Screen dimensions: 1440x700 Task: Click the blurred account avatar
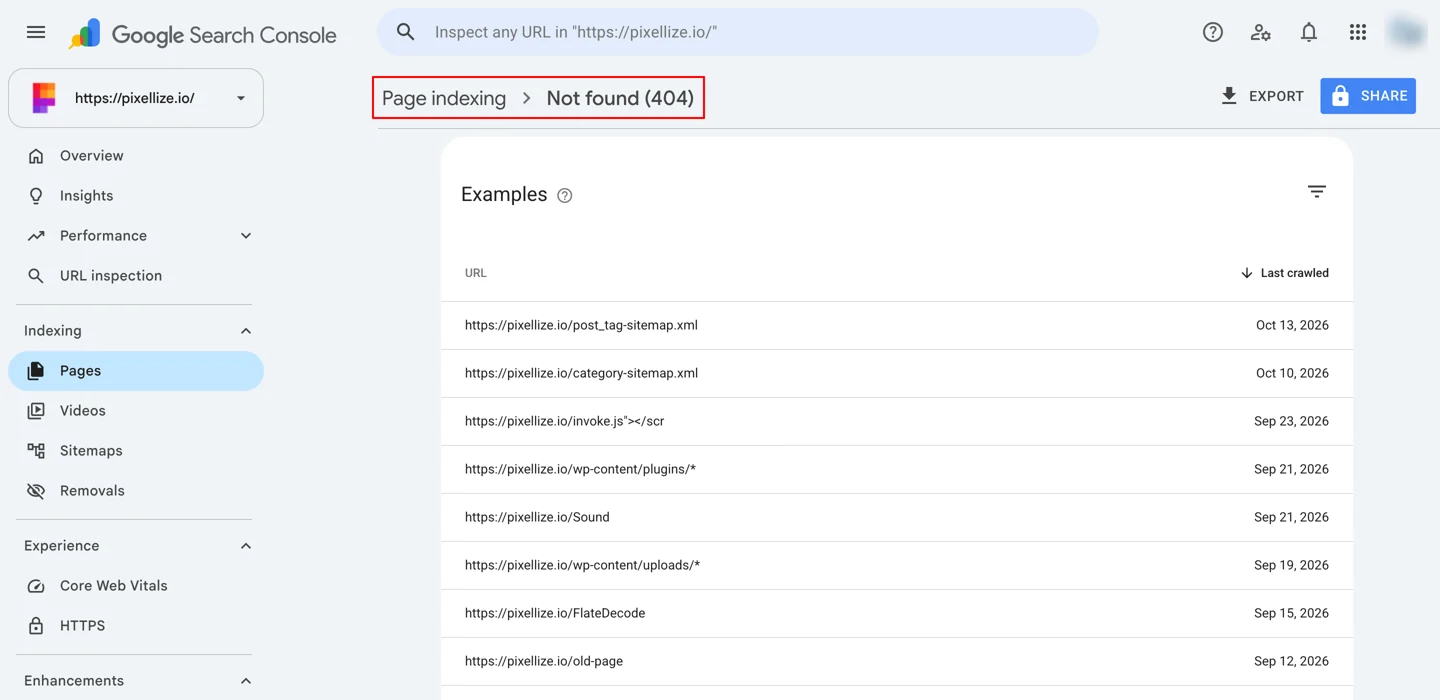click(1406, 32)
